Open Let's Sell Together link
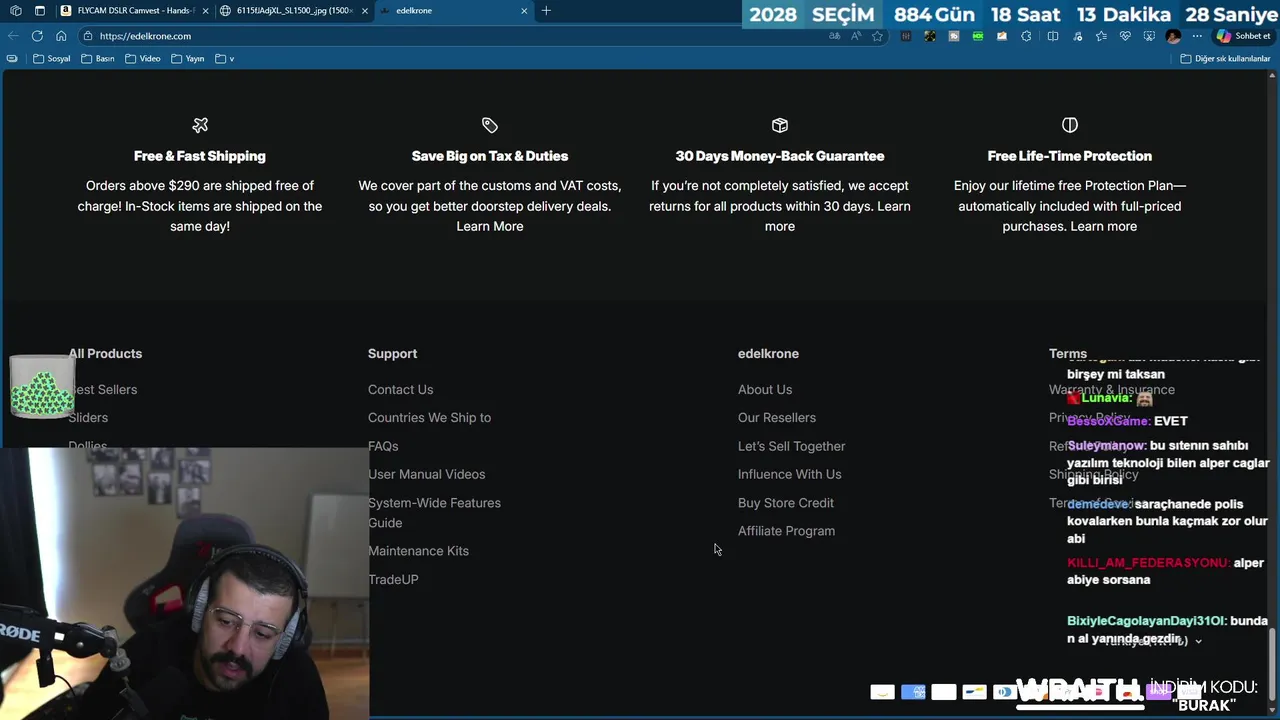The image size is (1280, 720). [x=791, y=446]
